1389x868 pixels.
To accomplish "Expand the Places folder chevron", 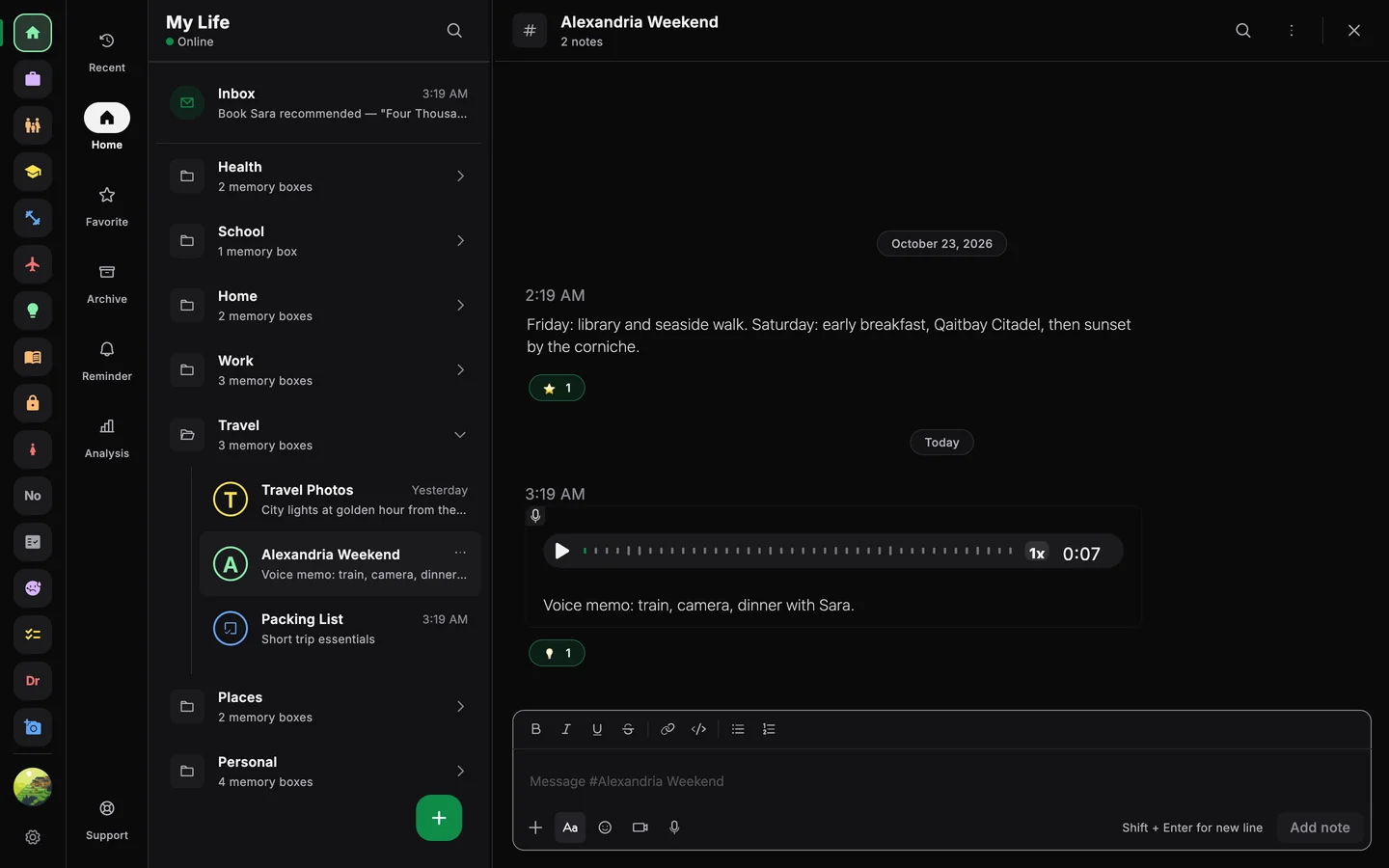I will pos(460,707).
